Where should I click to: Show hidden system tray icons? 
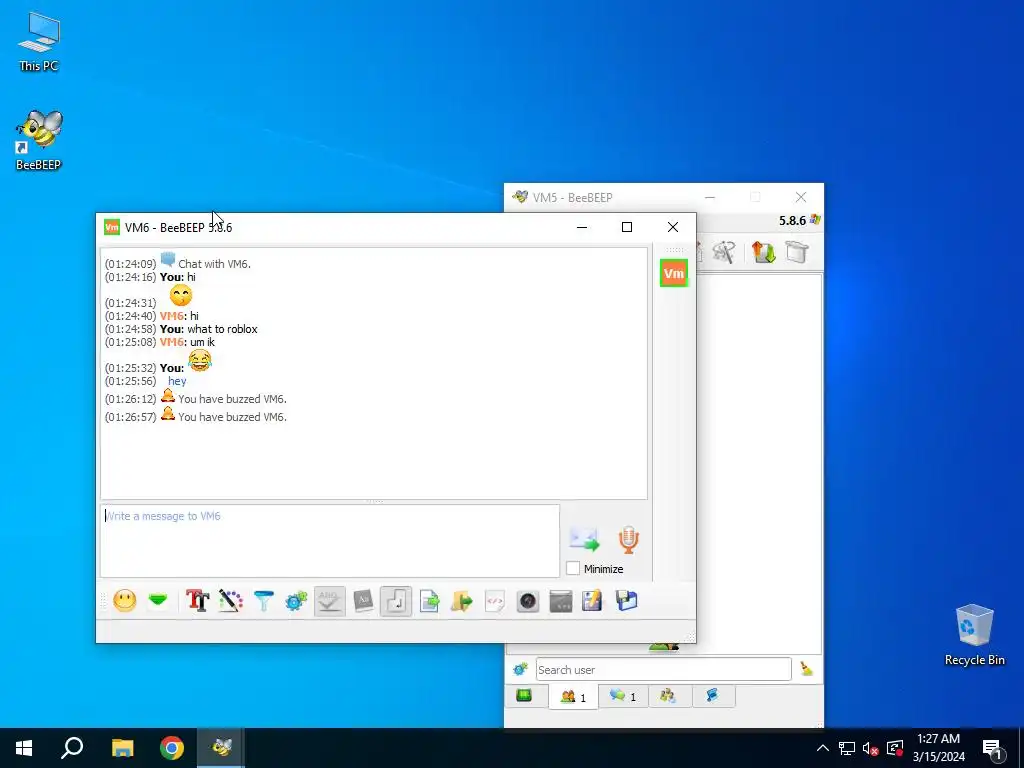(x=823, y=748)
